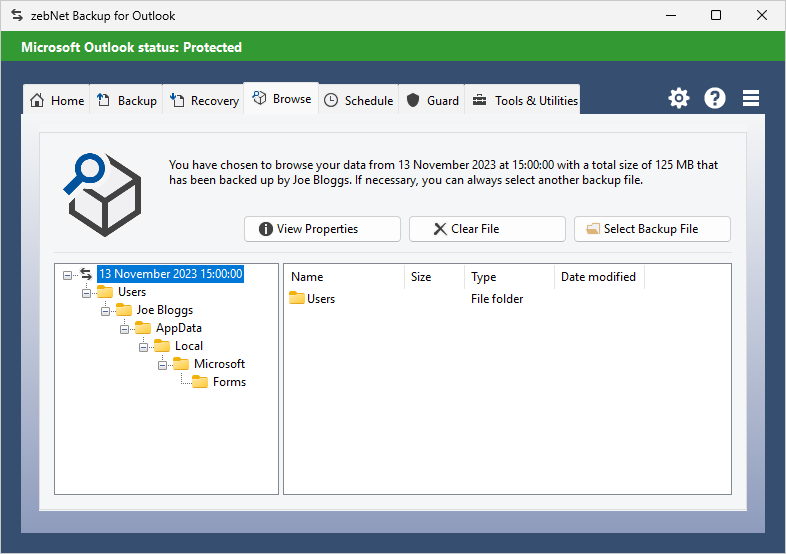This screenshot has width=786, height=554.
Task: Open the Schedule tab
Action: 359,100
